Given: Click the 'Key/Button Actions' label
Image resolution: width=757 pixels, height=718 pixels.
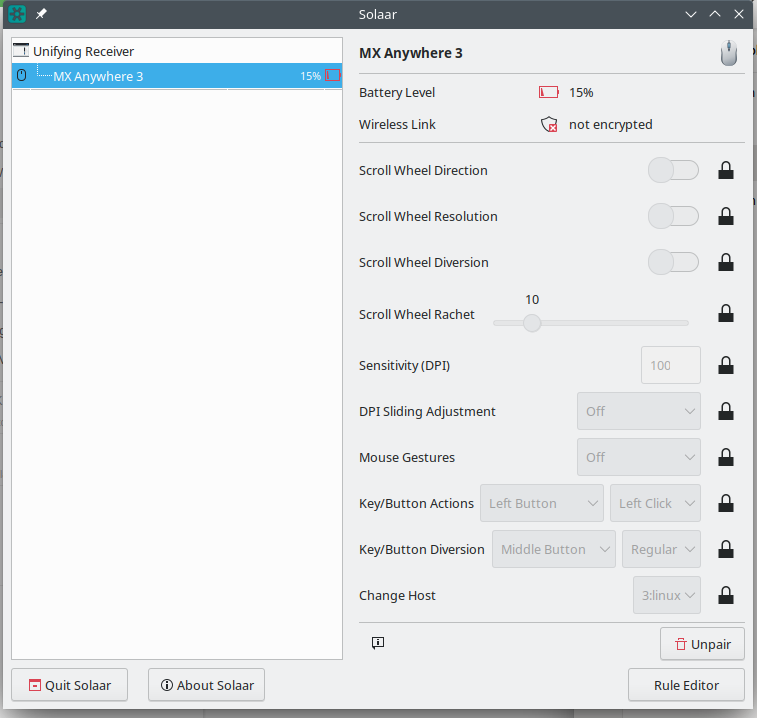Looking at the screenshot, I should (416, 503).
